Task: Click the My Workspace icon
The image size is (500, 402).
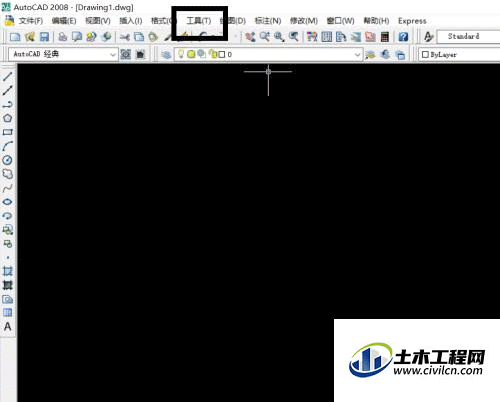Action: pos(140,54)
